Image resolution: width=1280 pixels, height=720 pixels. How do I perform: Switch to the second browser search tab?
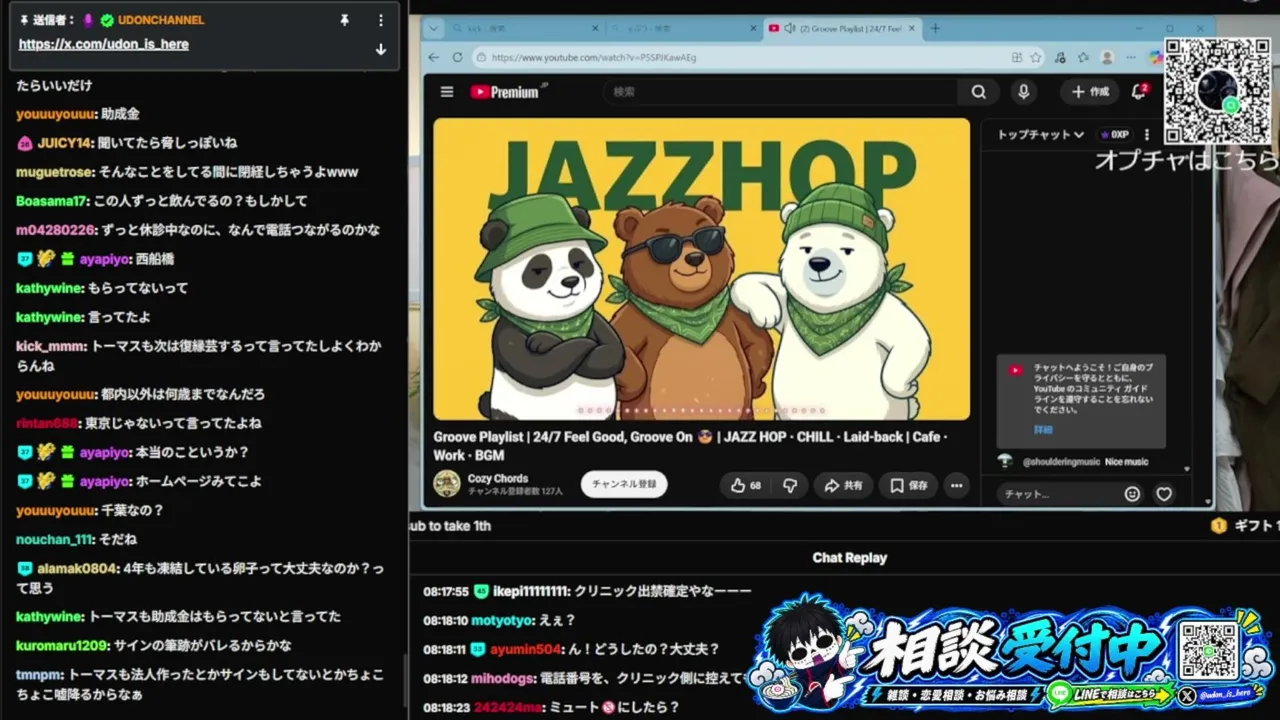tap(682, 28)
